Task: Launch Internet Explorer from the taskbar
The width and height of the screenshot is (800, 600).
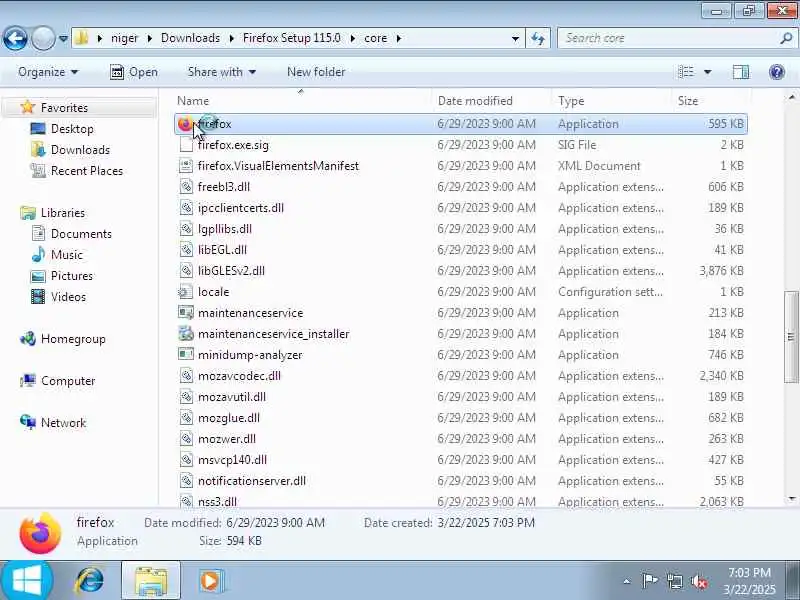Action: click(90, 581)
